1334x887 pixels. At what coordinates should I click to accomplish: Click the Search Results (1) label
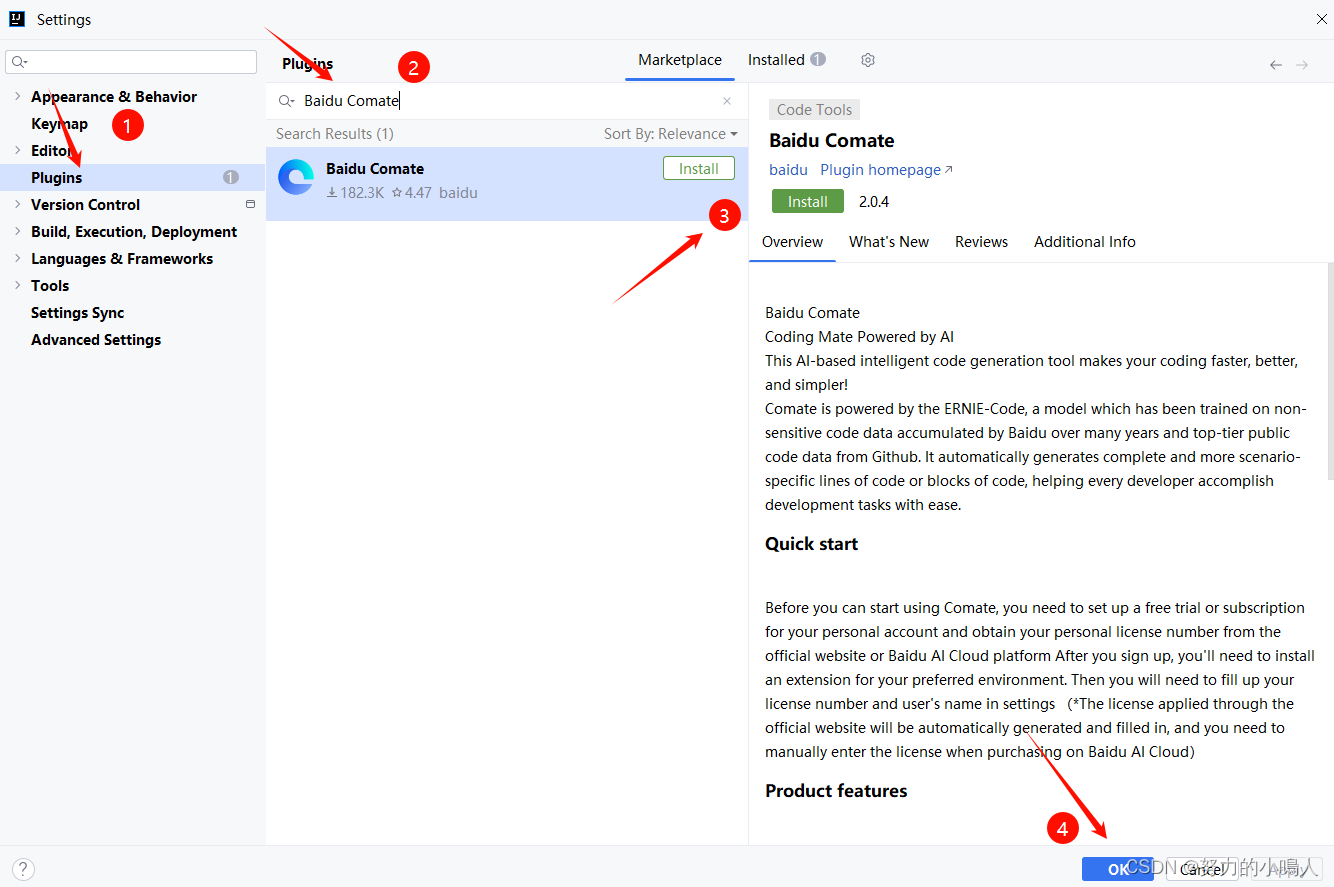click(335, 134)
